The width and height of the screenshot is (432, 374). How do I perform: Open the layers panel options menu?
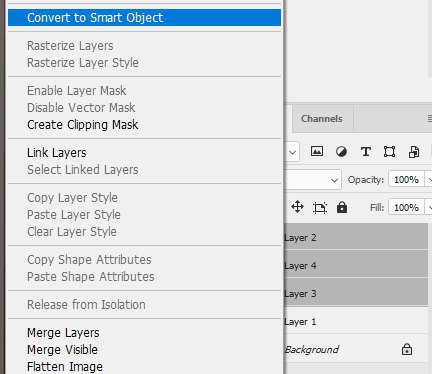[x=429, y=119]
